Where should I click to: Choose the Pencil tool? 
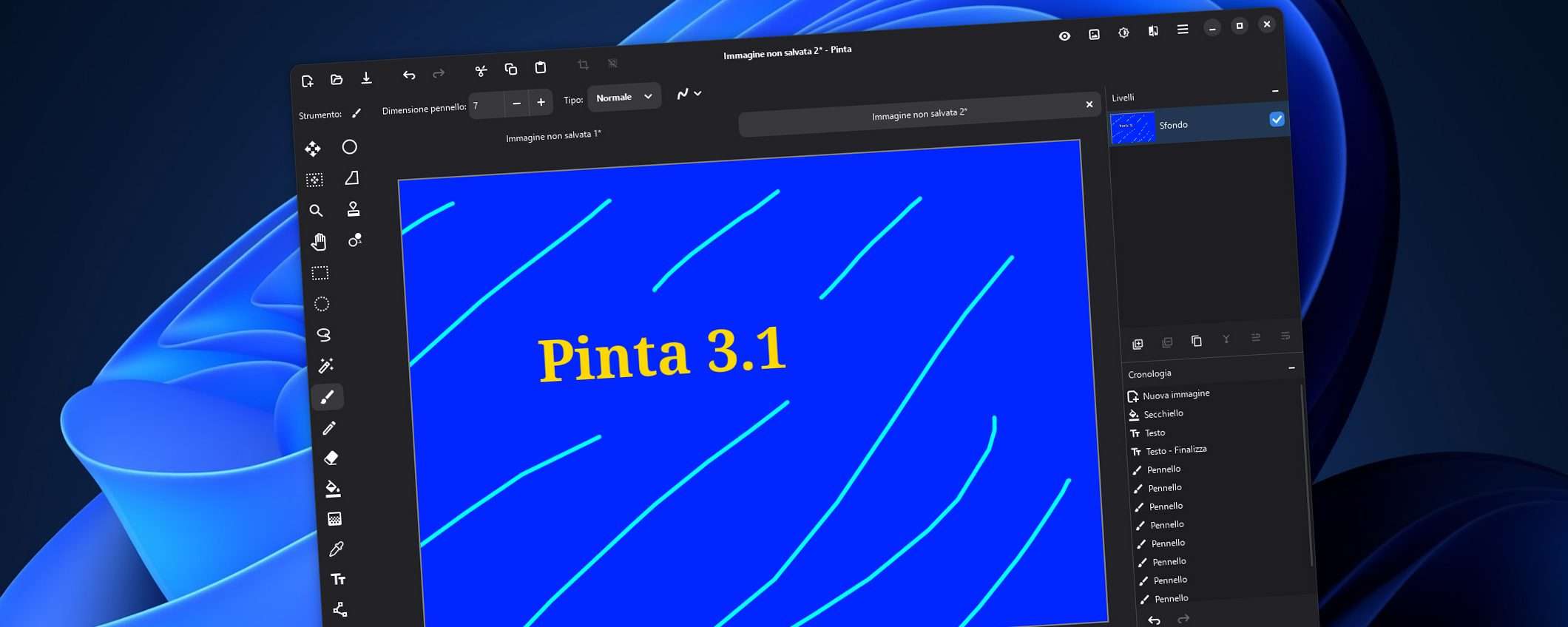tap(329, 428)
